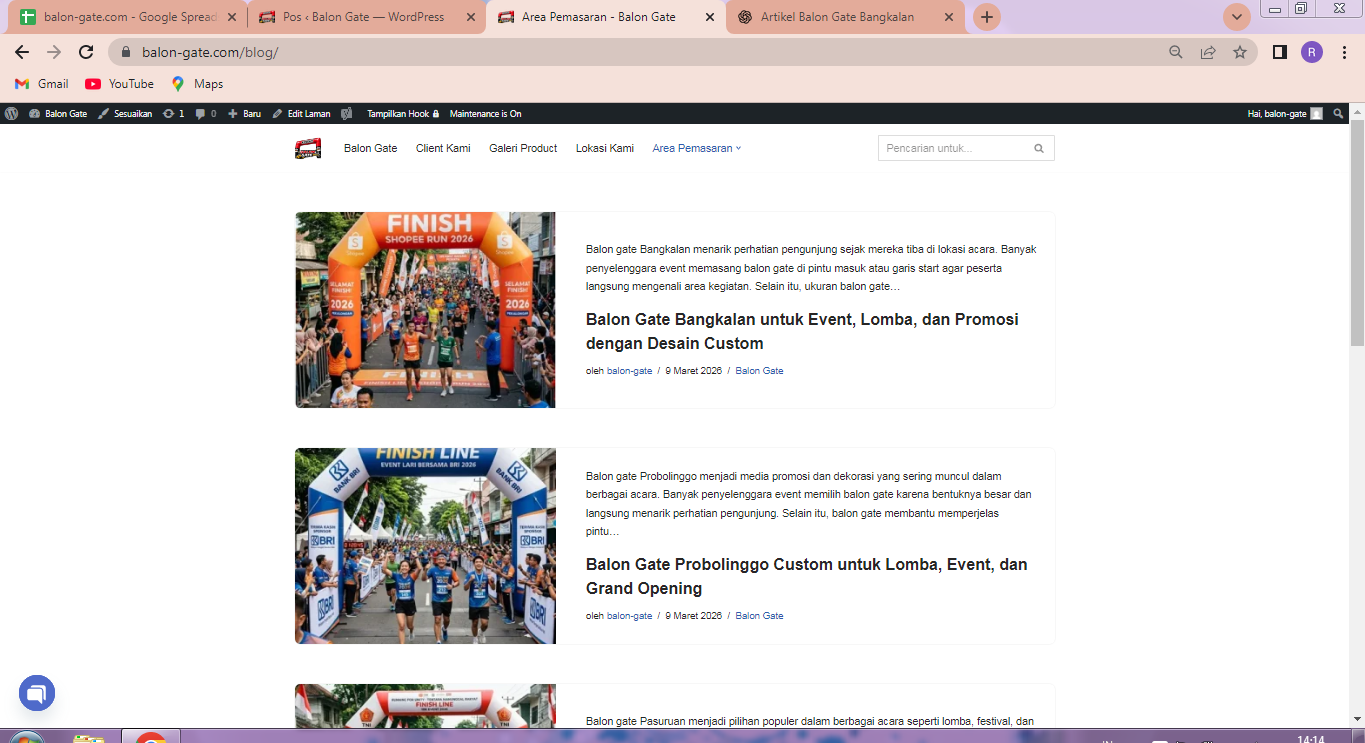Open Sesuaikan customizer in admin bar
The height and width of the screenshot is (743, 1365).
(x=125, y=114)
